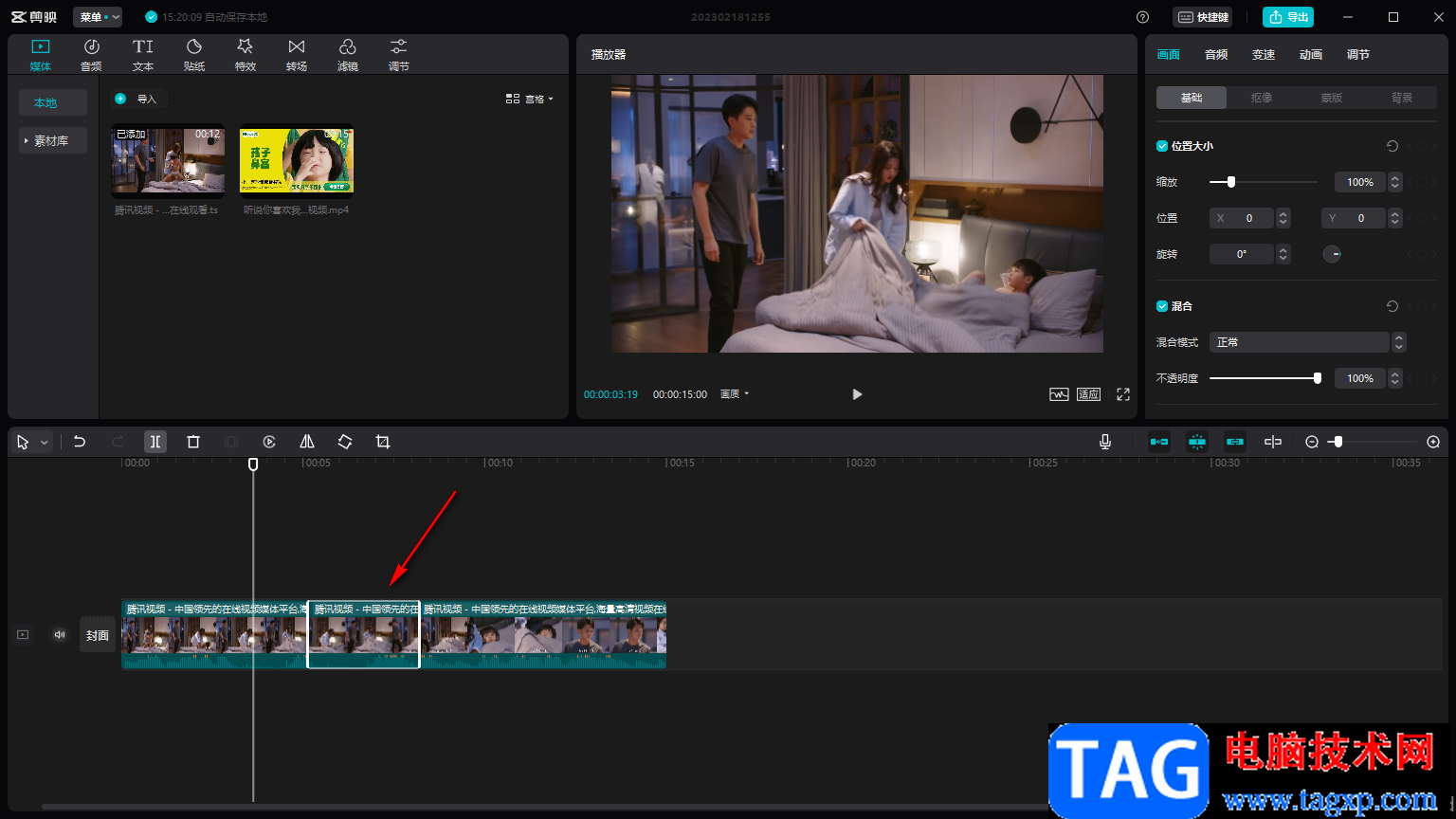
Task: Open the 快捷键 shortcuts panel
Action: [x=1203, y=17]
